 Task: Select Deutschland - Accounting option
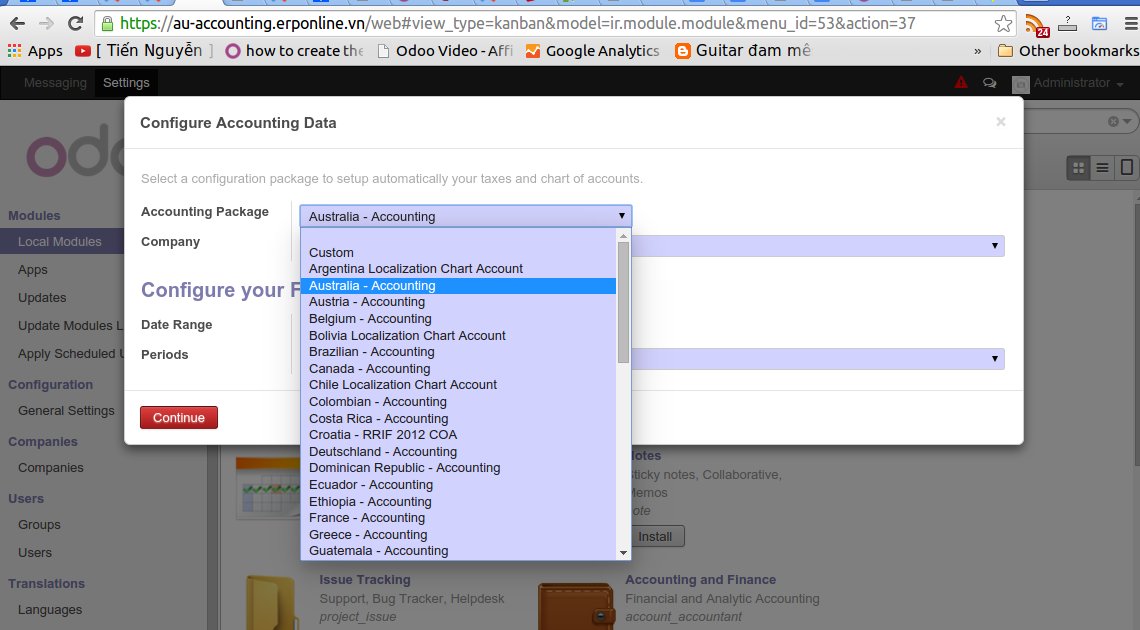459,452
